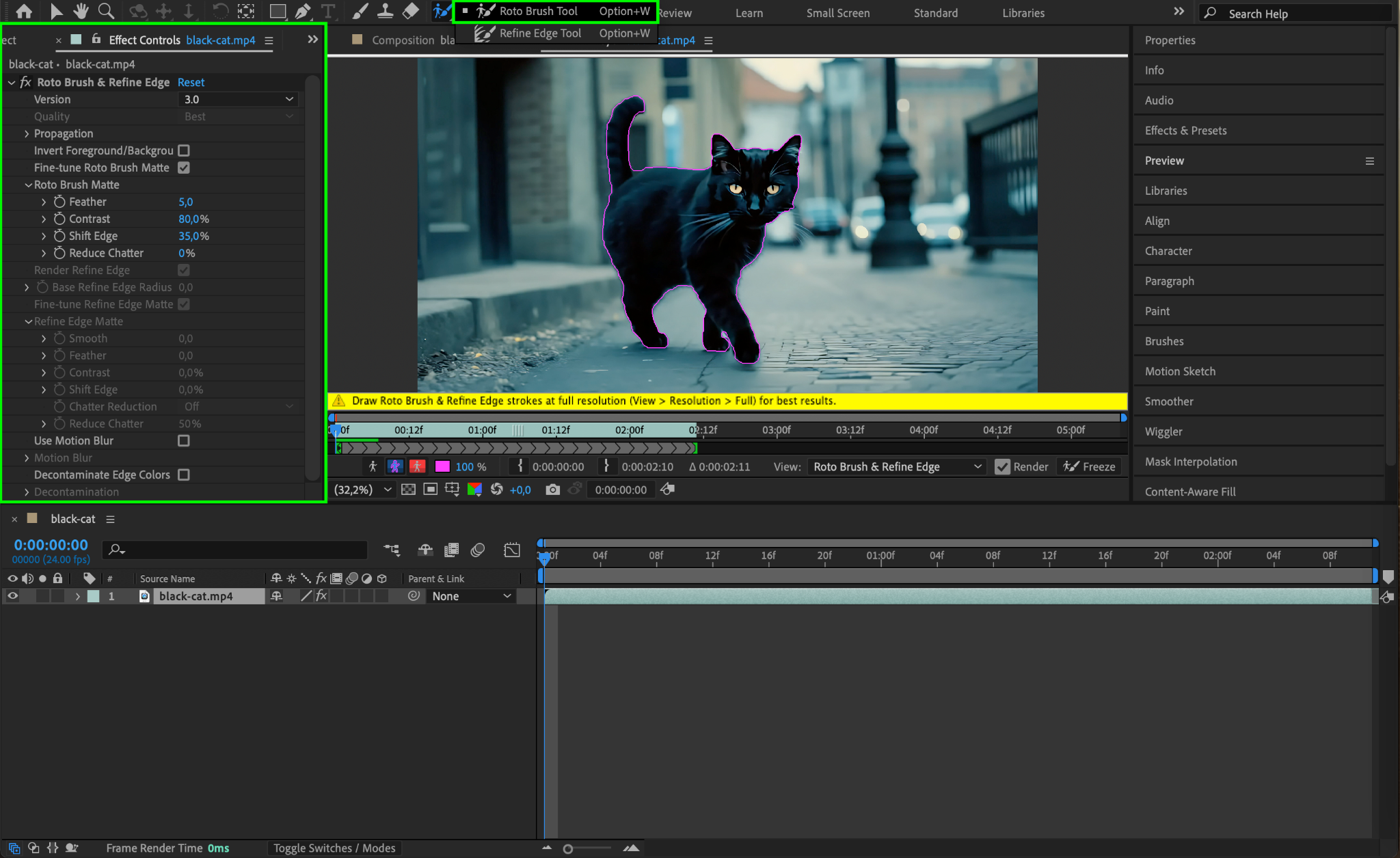The height and width of the screenshot is (858, 1400).
Task: Select the Eraser tool
Action: pyautogui.click(x=410, y=11)
